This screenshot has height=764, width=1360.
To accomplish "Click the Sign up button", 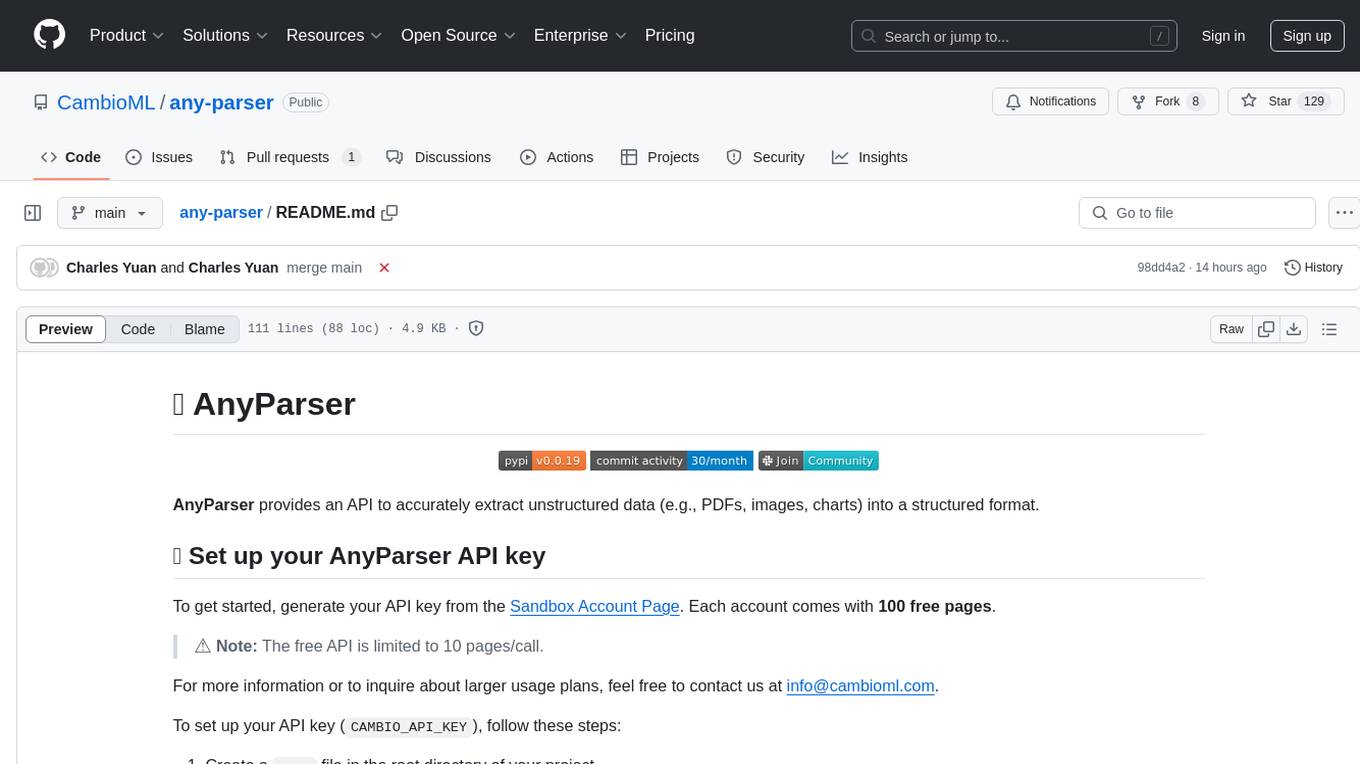I will click(1307, 36).
